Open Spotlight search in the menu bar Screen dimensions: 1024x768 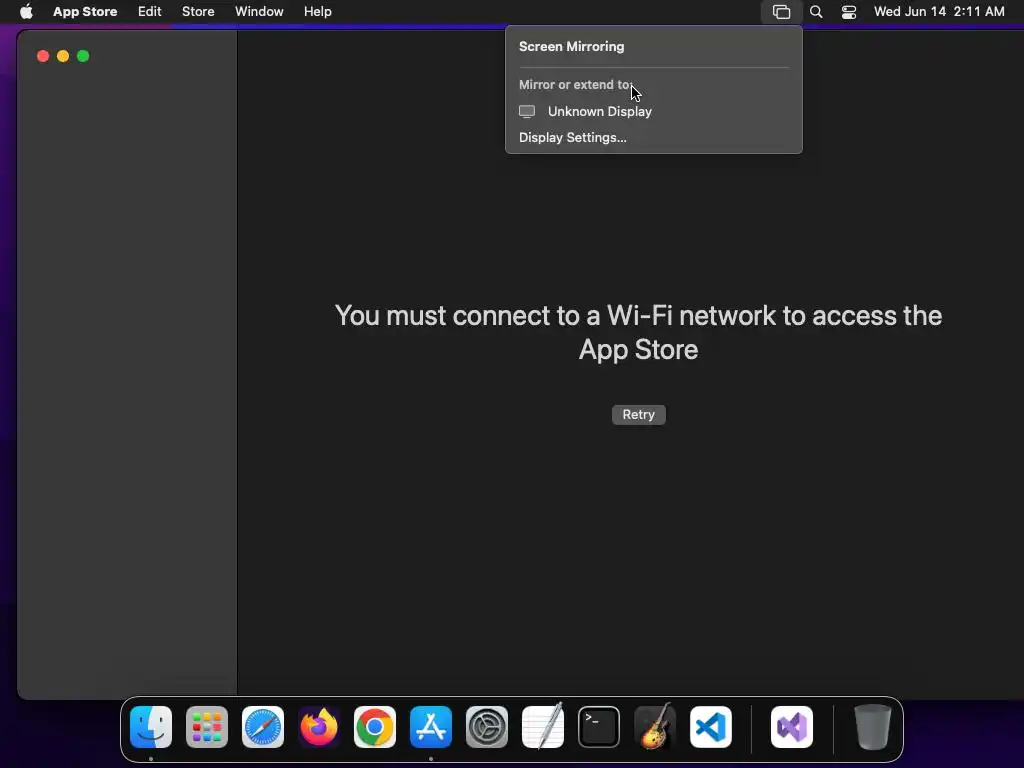click(x=816, y=12)
